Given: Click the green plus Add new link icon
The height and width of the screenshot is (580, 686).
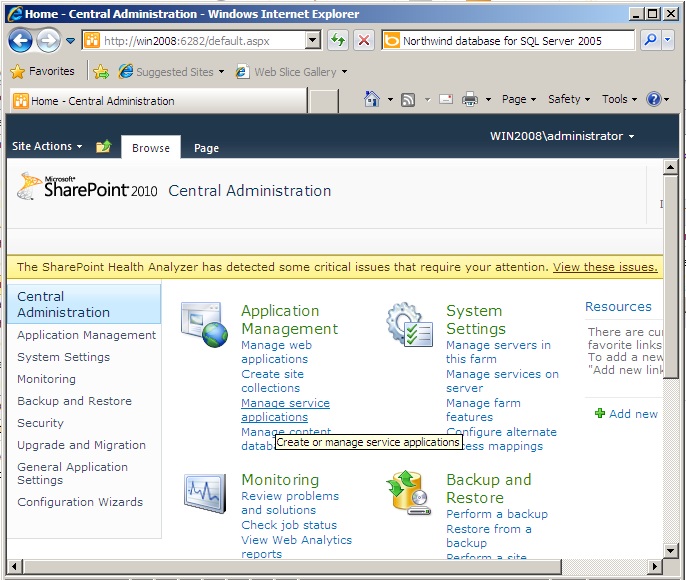Looking at the screenshot, I should [x=600, y=413].
